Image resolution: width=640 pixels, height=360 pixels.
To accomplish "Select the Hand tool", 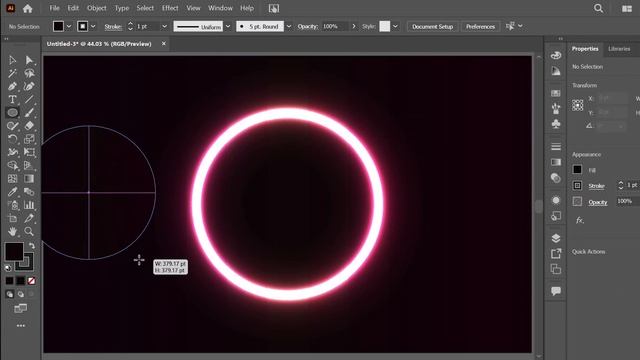I will point(13,231).
